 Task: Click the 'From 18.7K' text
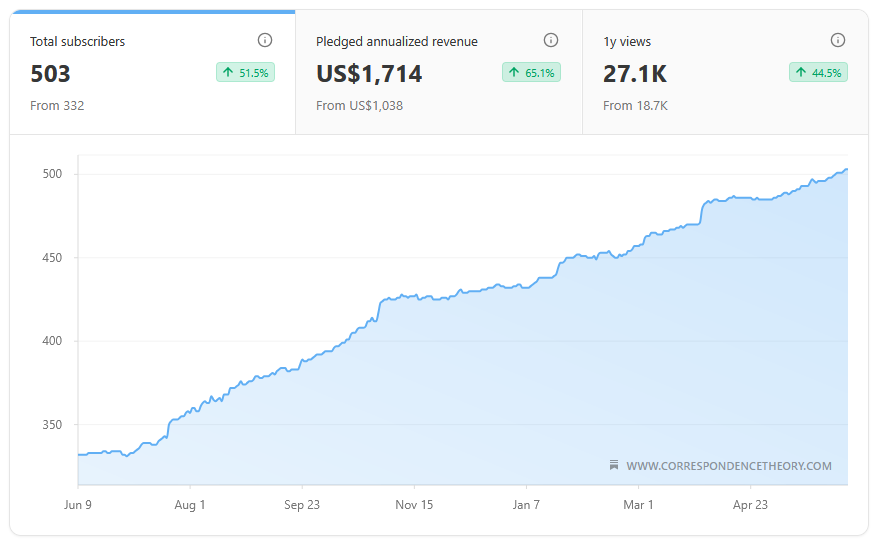[x=635, y=106]
